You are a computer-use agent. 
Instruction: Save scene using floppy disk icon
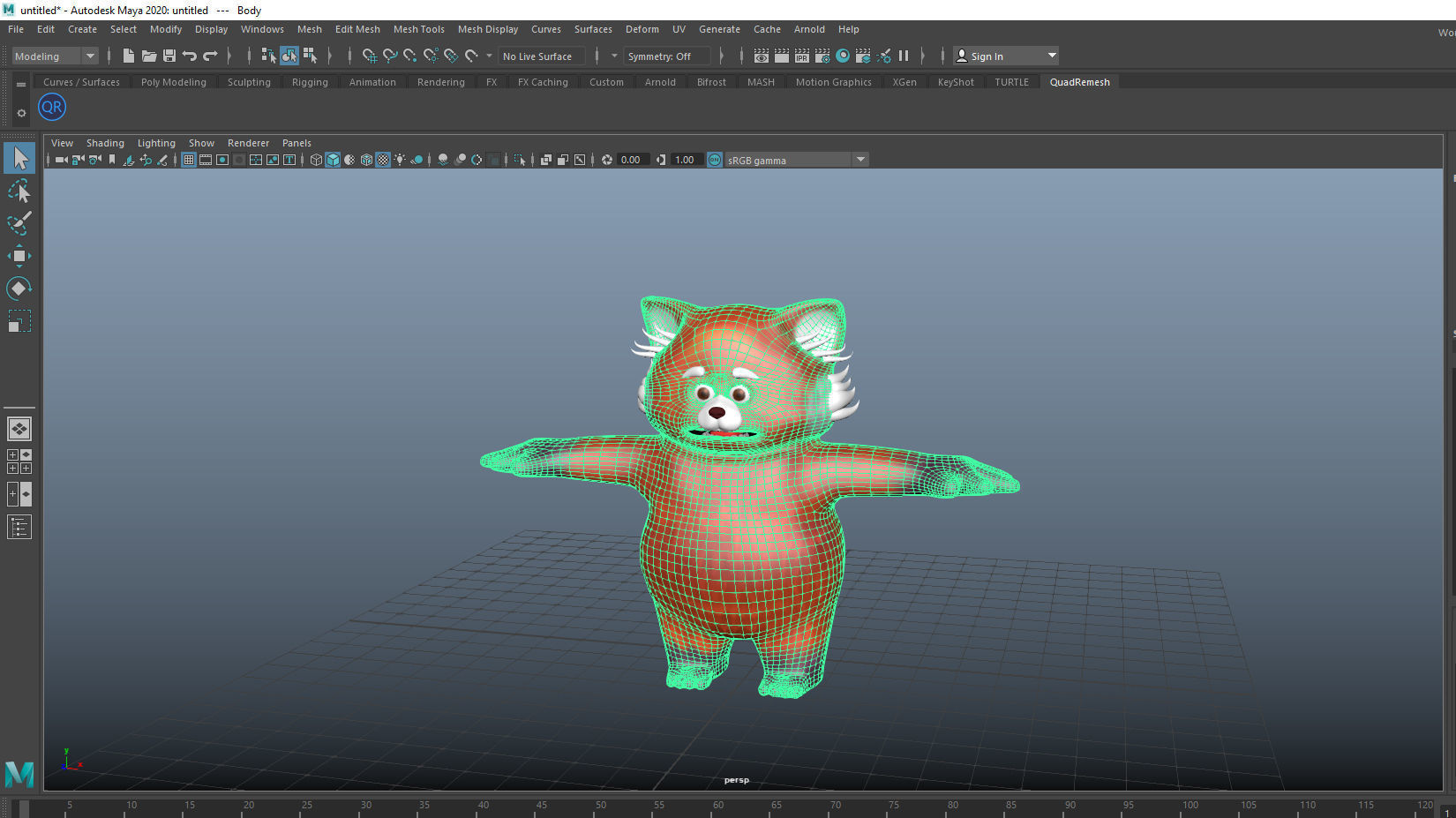(169, 56)
